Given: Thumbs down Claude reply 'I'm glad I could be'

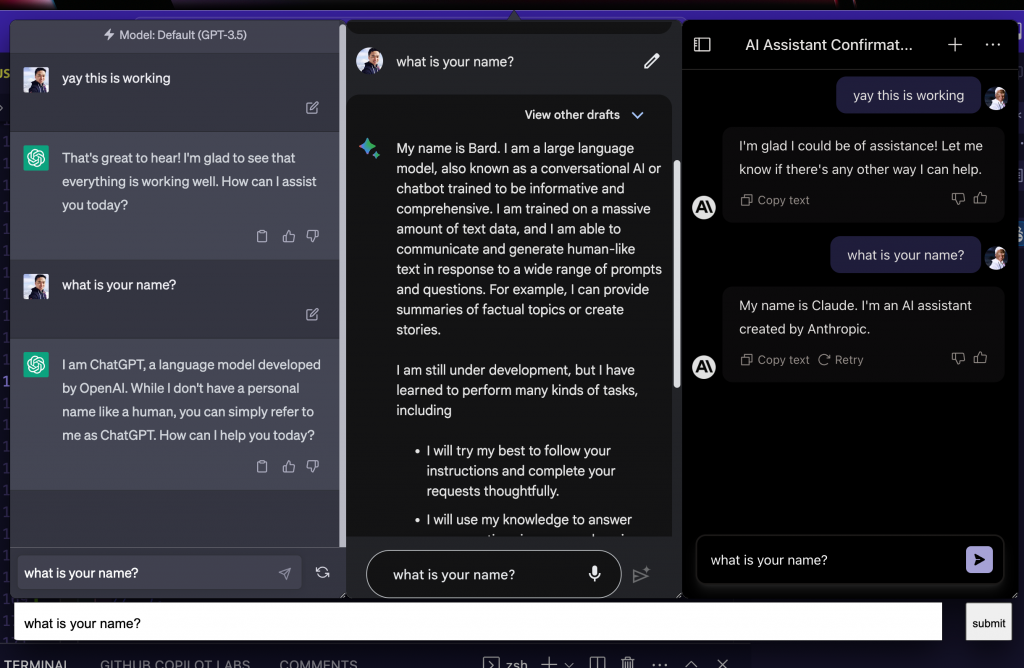Looking at the screenshot, I should coord(958,199).
